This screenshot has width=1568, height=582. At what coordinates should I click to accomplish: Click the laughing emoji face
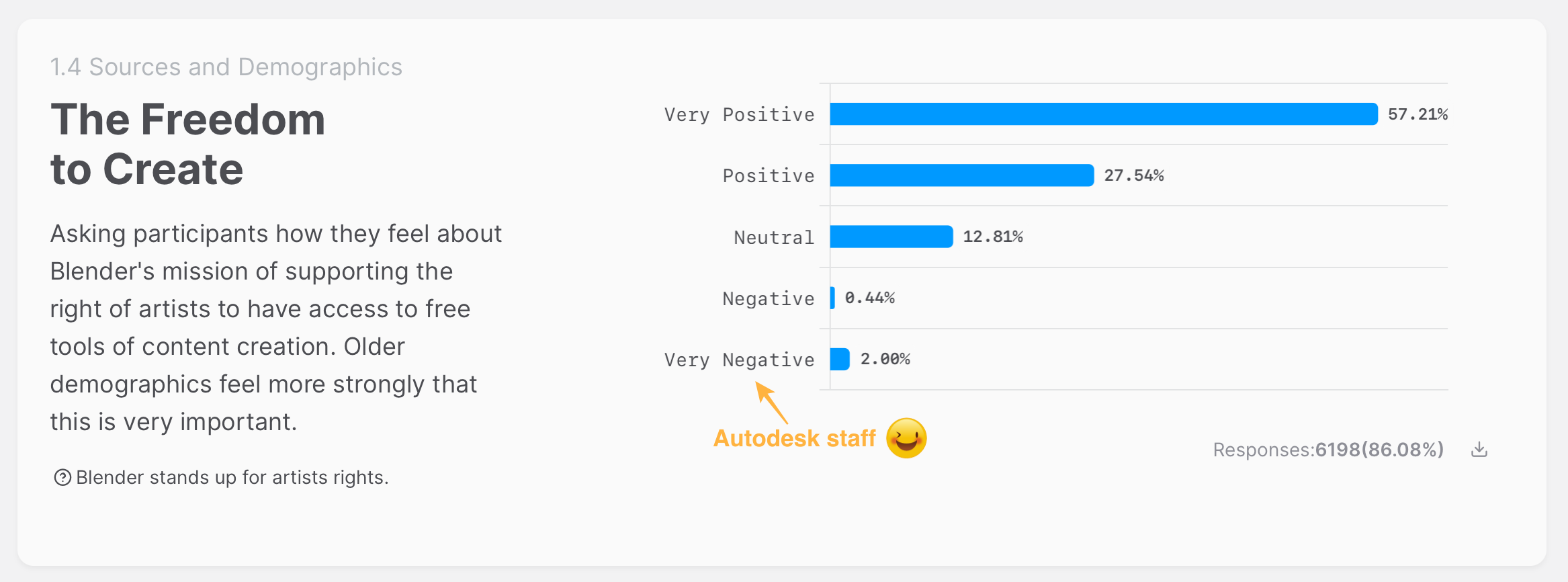[906, 438]
